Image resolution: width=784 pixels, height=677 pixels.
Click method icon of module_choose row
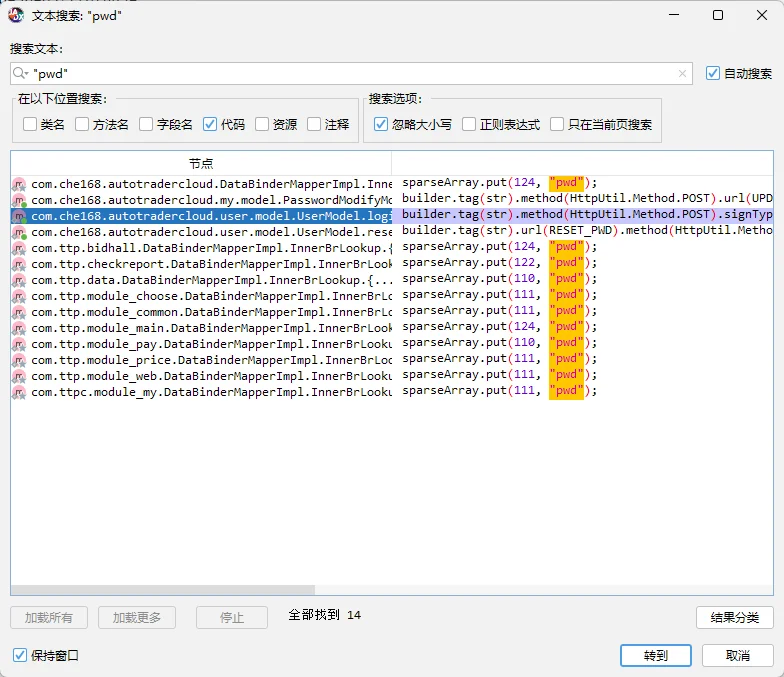tap(19, 296)
